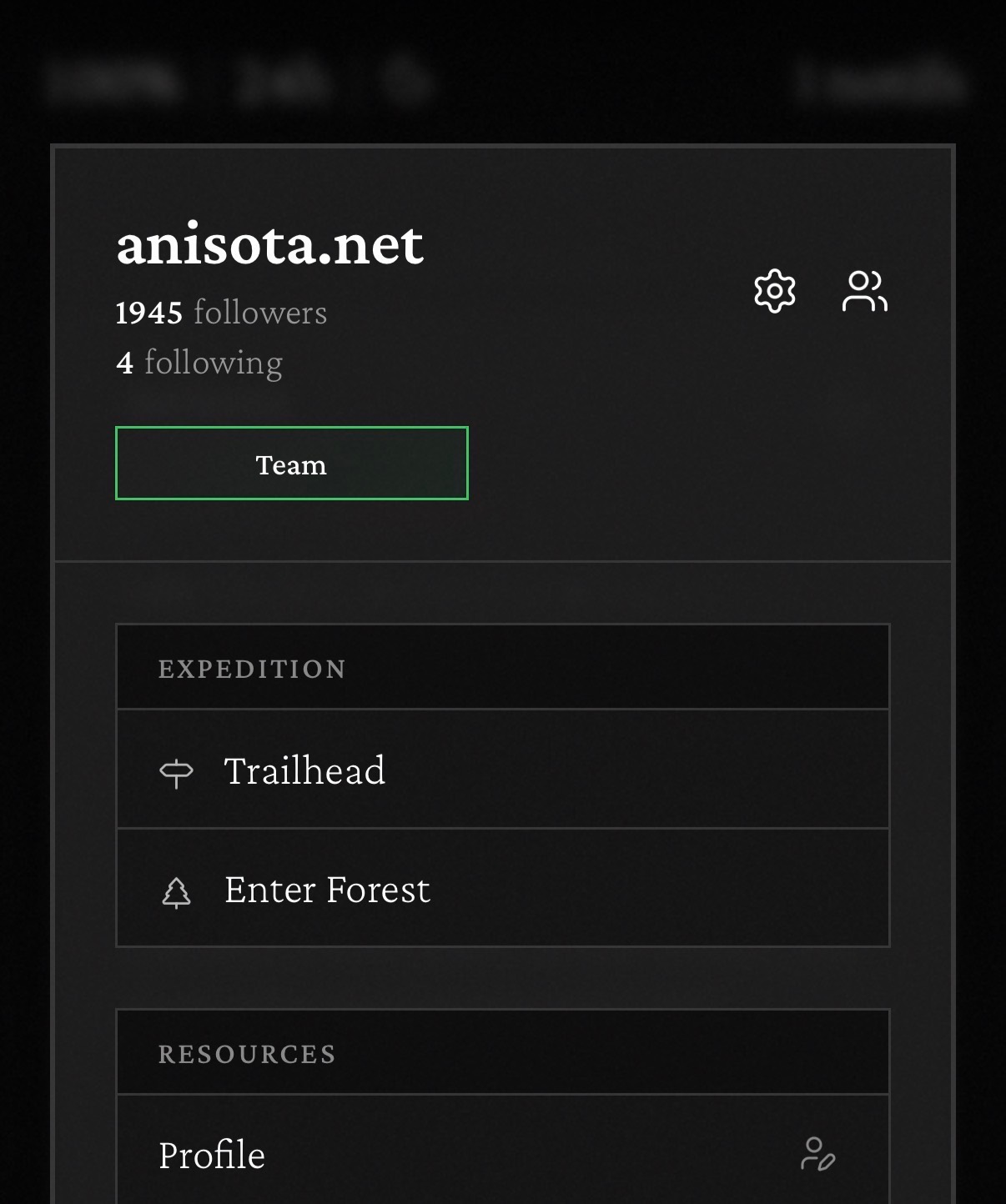The width and height of the screenshot is (1006, 1204).
Task: Open settings via the gear icon
Action: (x=775, y=291)
